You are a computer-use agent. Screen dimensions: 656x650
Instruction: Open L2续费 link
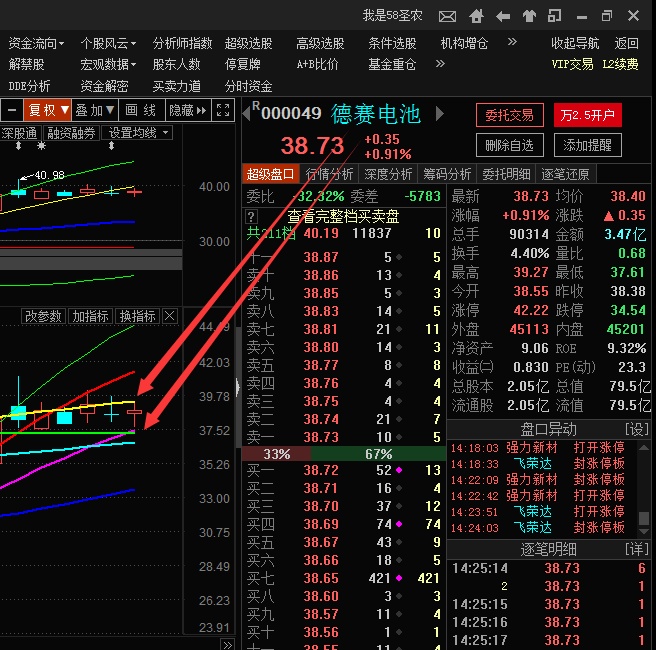pyautogui.click(x=620, y=64)
